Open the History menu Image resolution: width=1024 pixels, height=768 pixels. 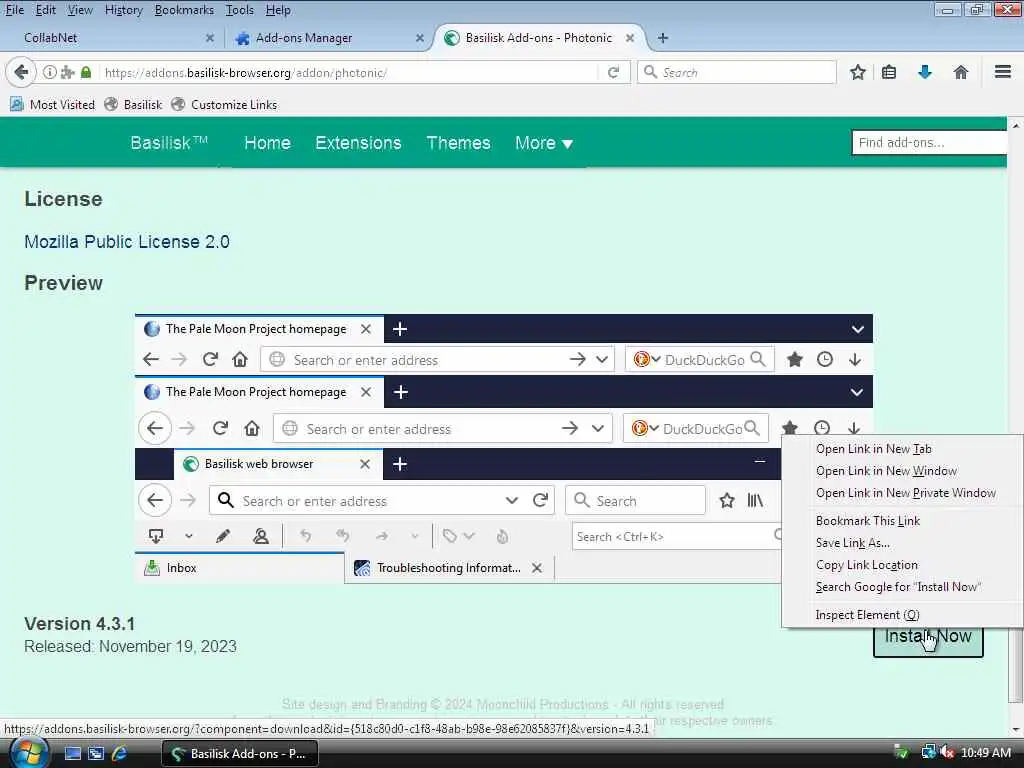click(123, 10)
